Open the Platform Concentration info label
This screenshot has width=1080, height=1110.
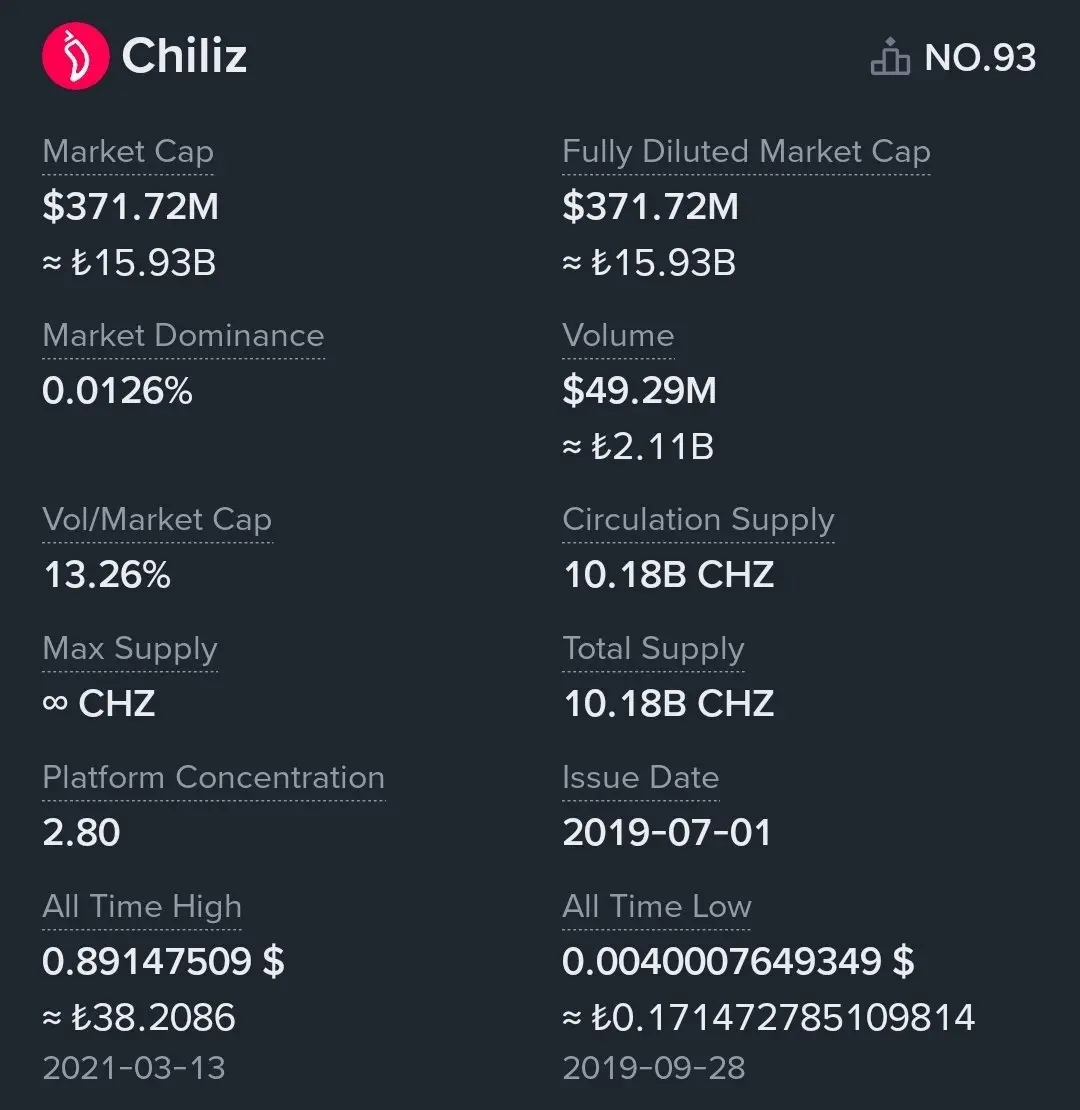pyautogui.click(x=213, y=778)
